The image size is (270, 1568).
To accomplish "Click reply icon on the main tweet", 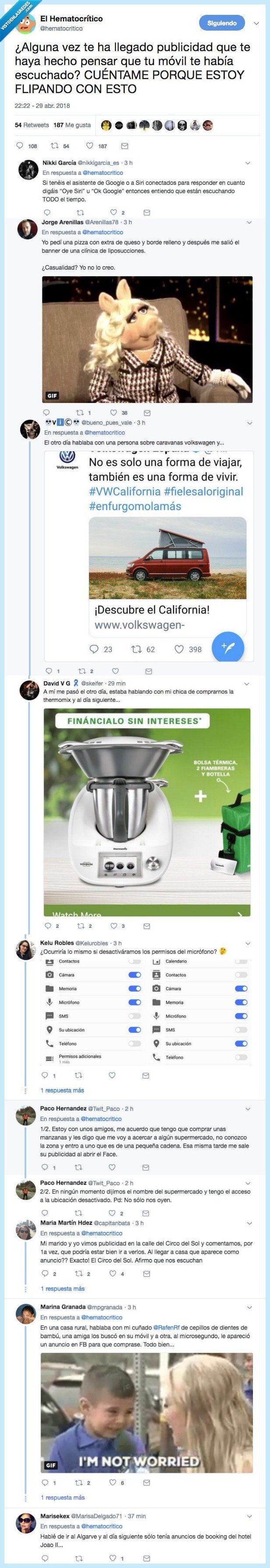I will (20, 146).
